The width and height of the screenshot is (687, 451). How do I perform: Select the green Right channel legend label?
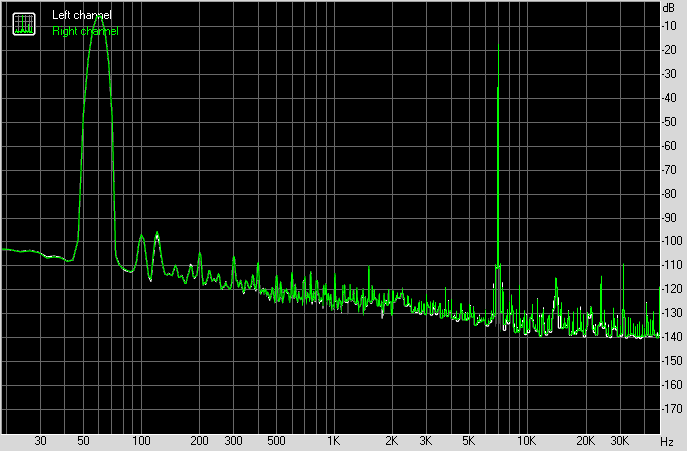pos(85,31)
